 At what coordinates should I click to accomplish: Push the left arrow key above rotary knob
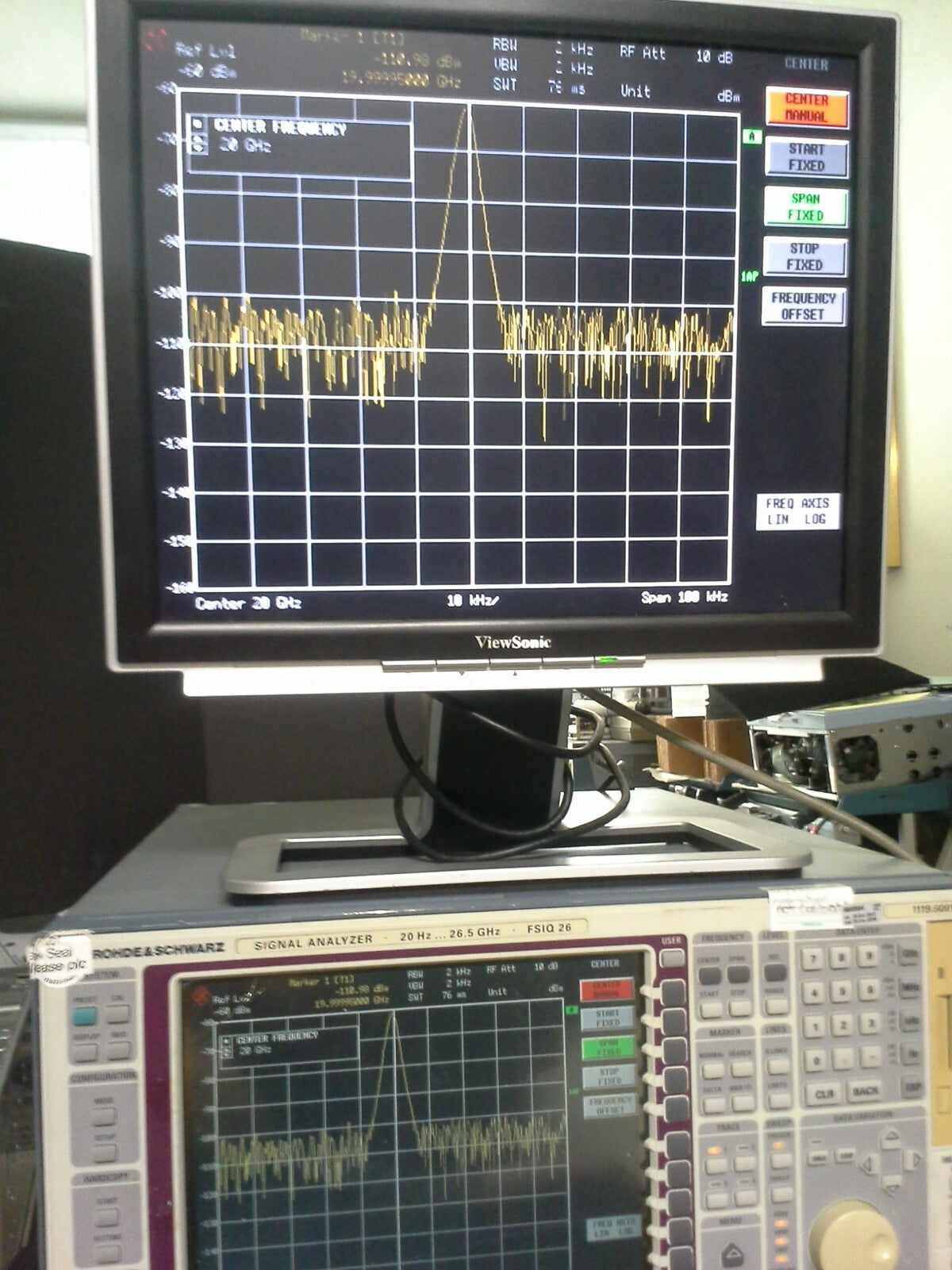[x=869, y=1164]
